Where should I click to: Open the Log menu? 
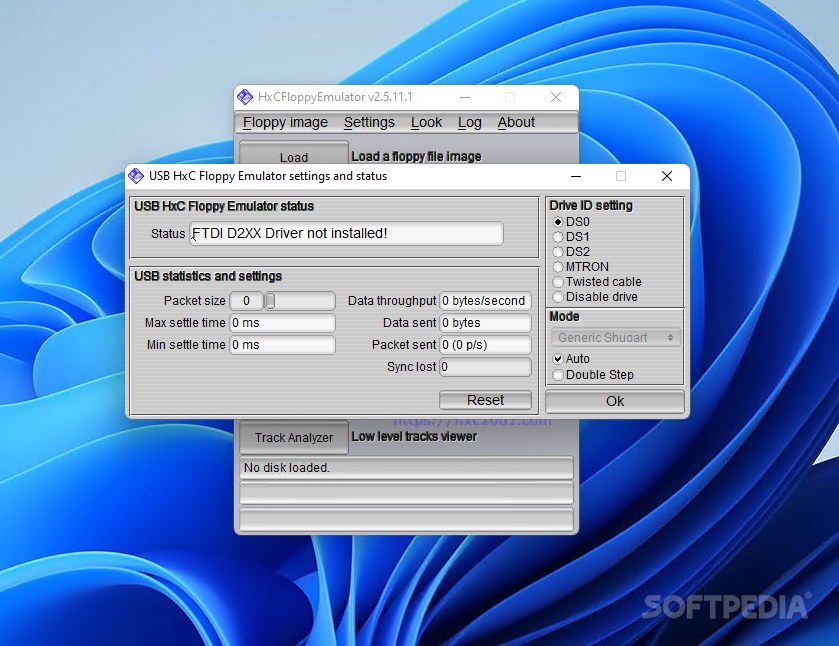(470, 122)
